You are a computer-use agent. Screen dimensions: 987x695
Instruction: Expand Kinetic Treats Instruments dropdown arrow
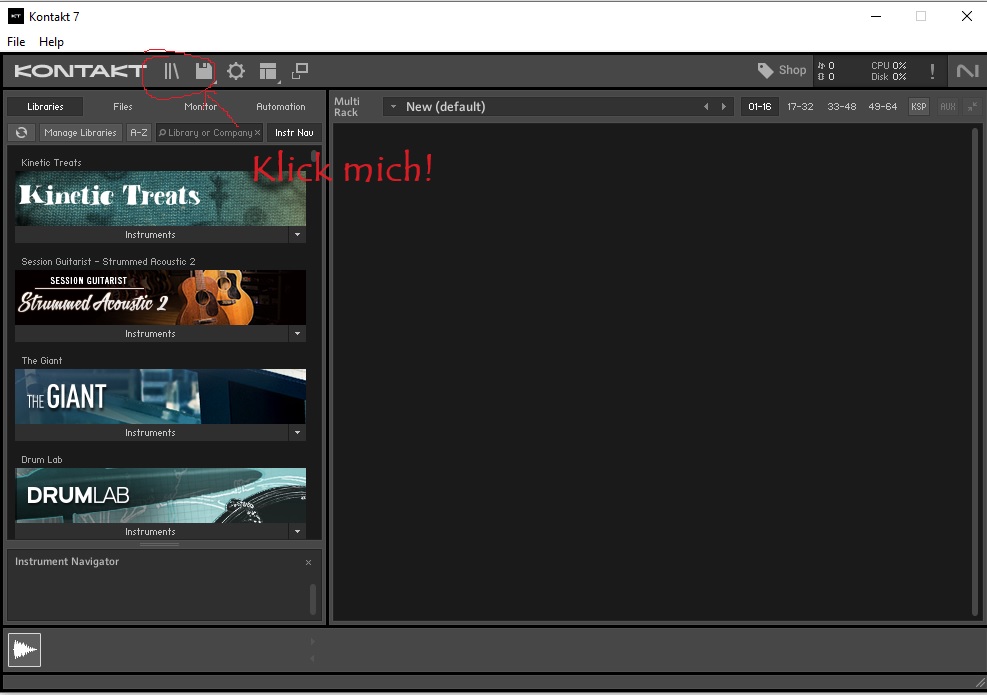pos(297,235)
